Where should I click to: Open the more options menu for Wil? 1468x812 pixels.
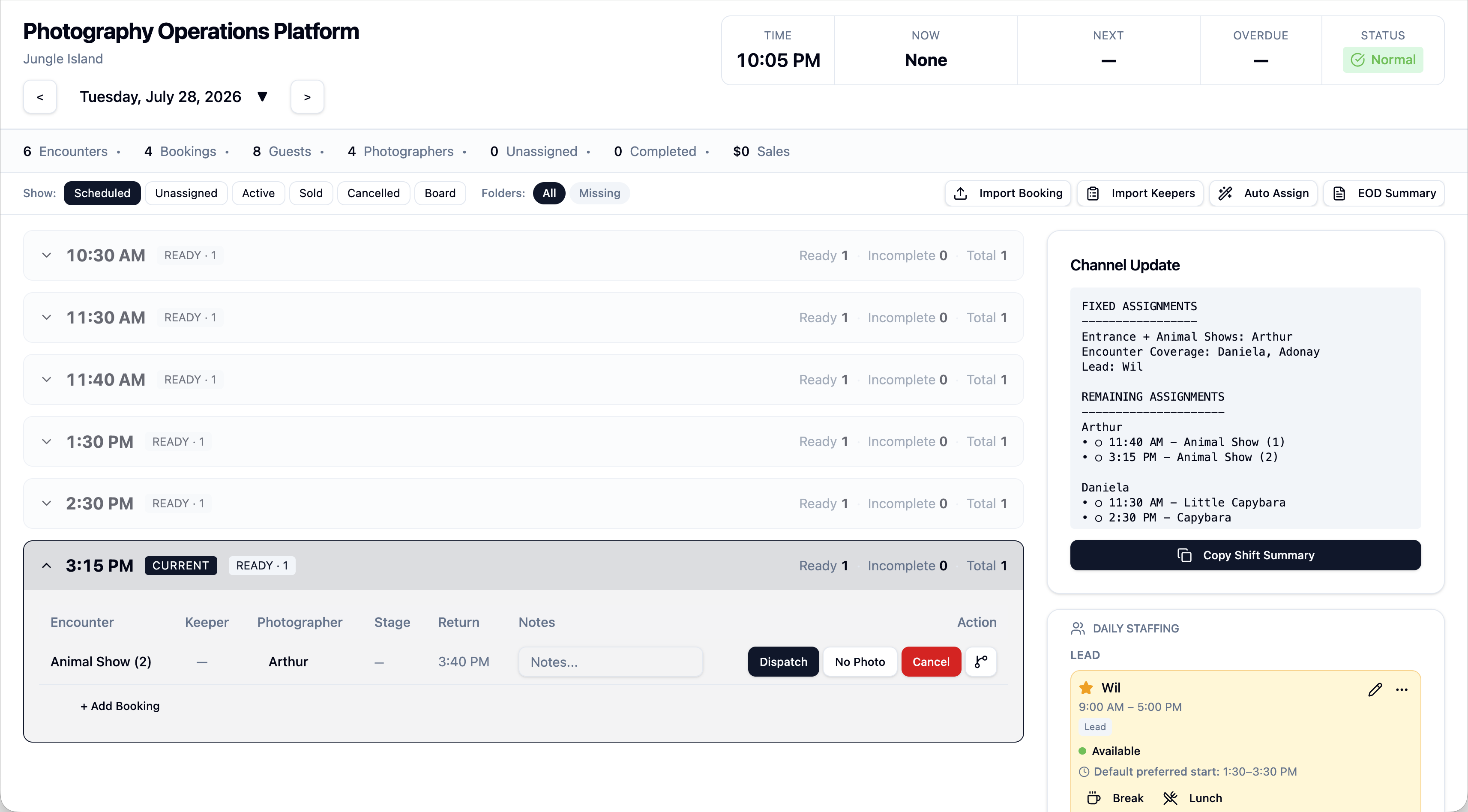pos(1401,689)
